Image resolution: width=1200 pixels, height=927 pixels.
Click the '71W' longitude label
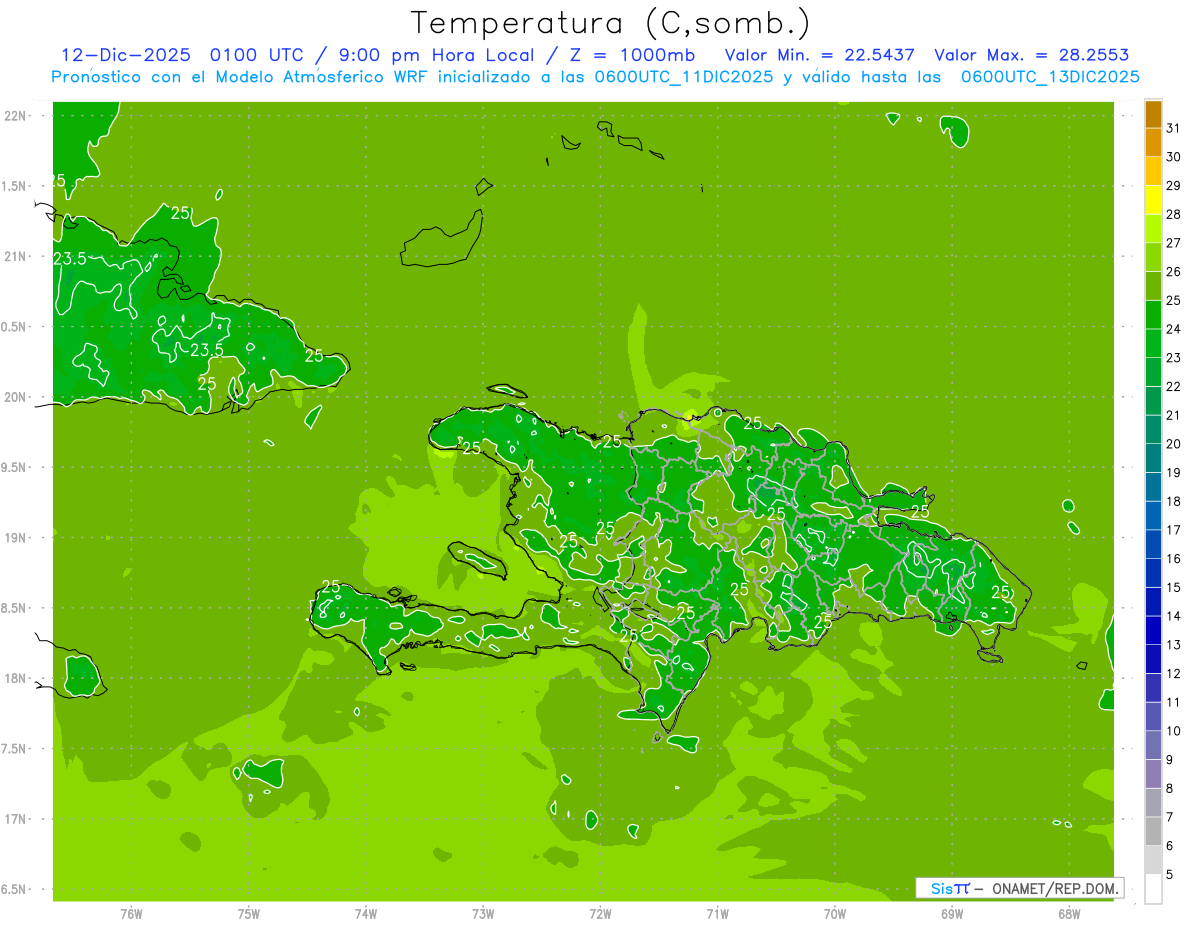(x=717, y=913)
